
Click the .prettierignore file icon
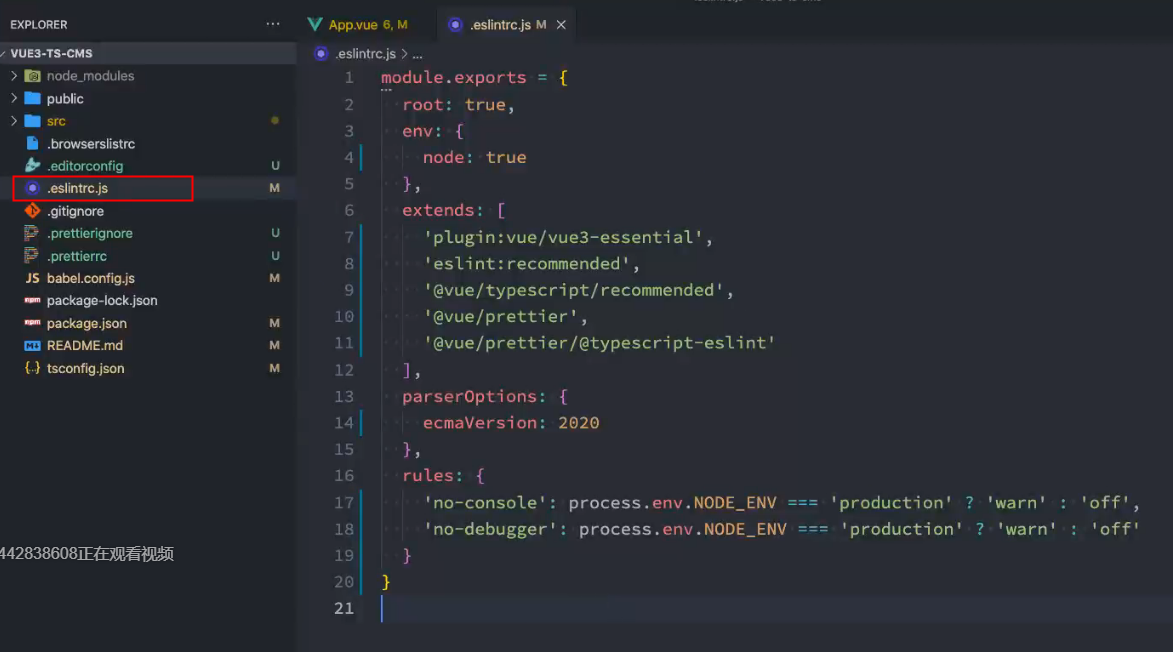click(31, 233)
